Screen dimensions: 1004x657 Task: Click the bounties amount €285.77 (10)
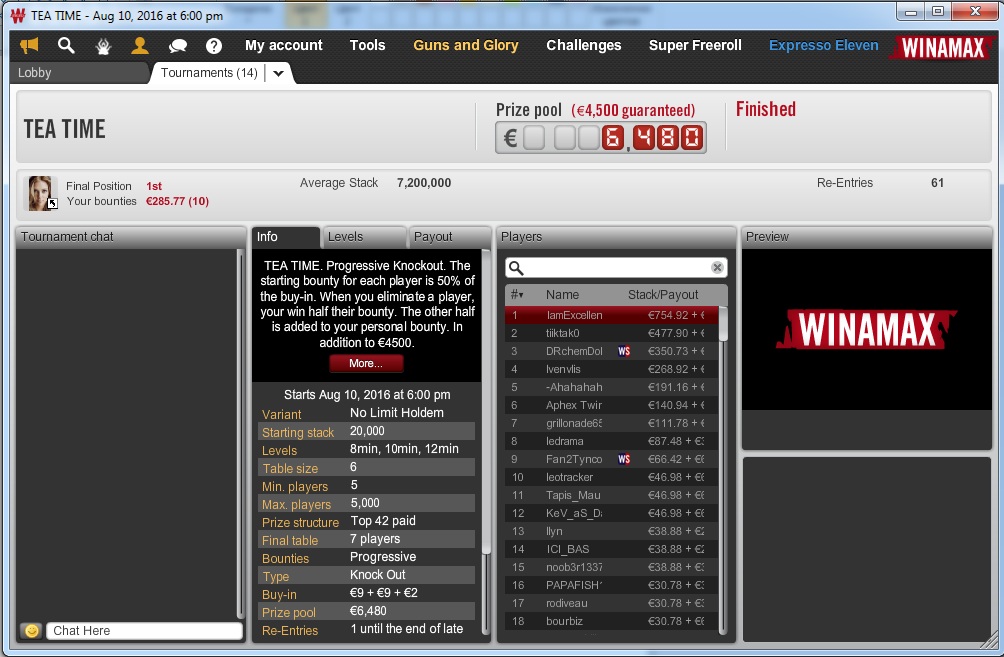177,201
